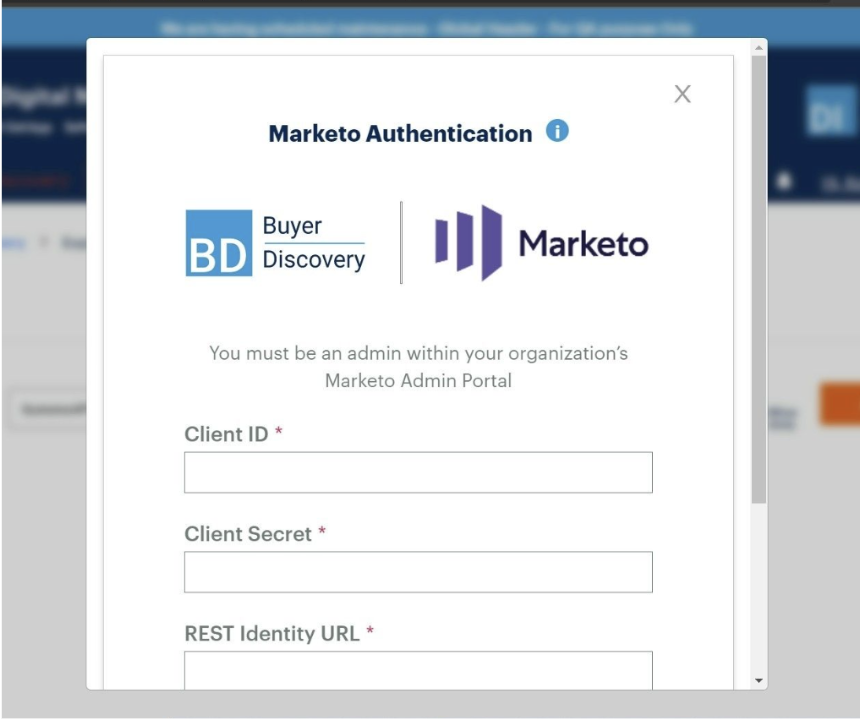The width and height of the screenshot is (860, 720).
Task: Close the Marketo Authentication dialog
Action: pos(683,93)
